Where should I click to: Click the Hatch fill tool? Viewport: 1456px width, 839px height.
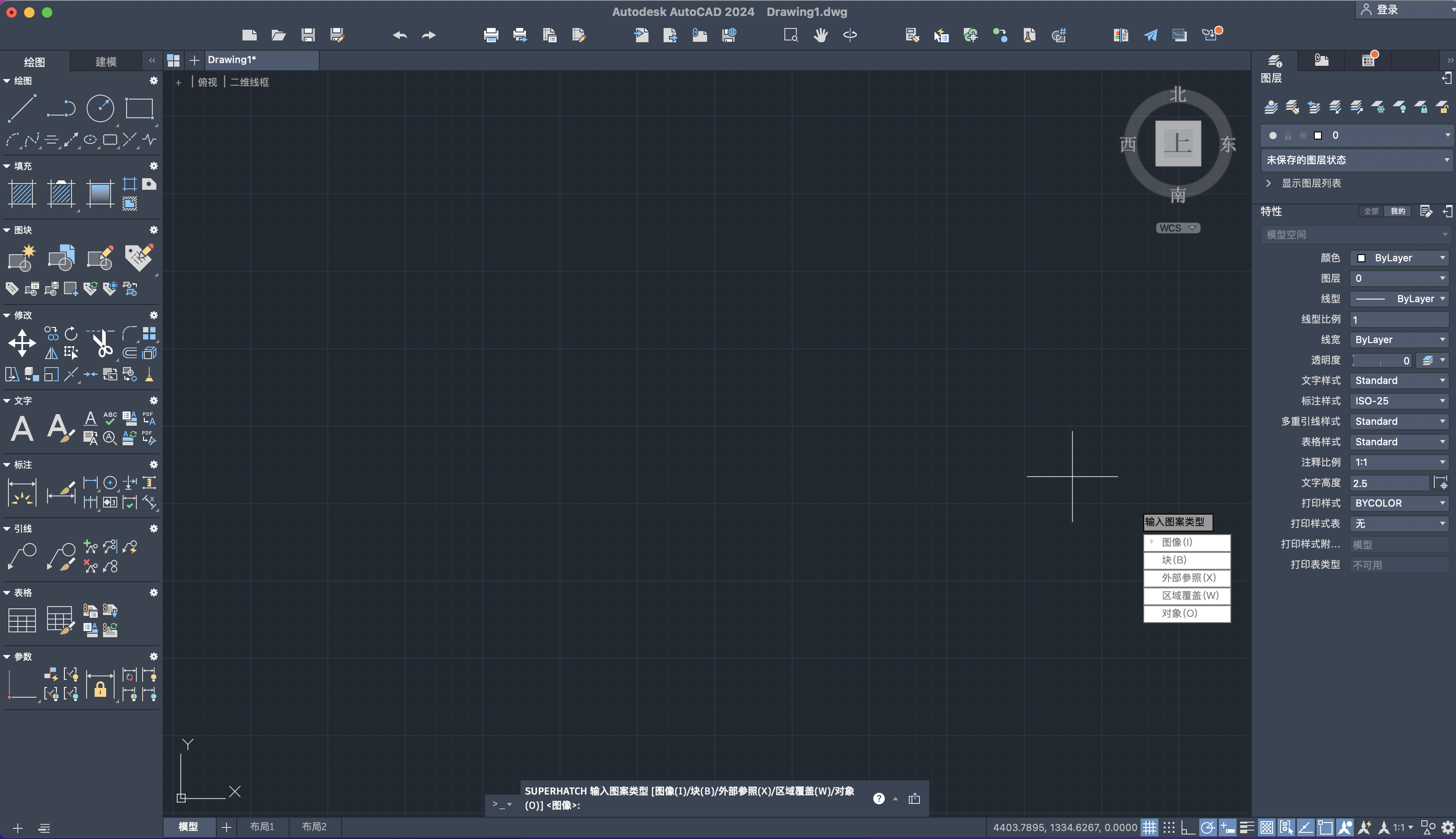[22, 194]
